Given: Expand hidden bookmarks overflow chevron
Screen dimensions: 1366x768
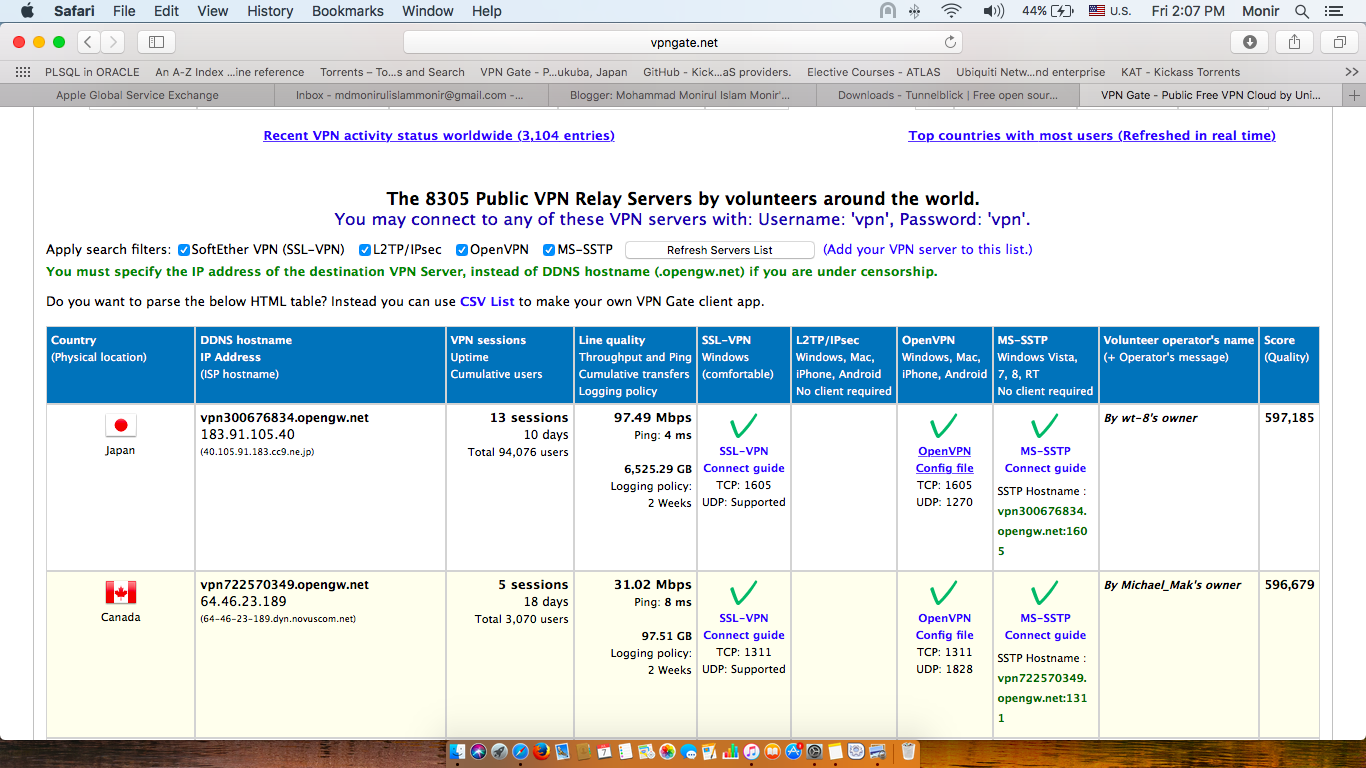Looking at the screenshot, I should [1352, 72].
